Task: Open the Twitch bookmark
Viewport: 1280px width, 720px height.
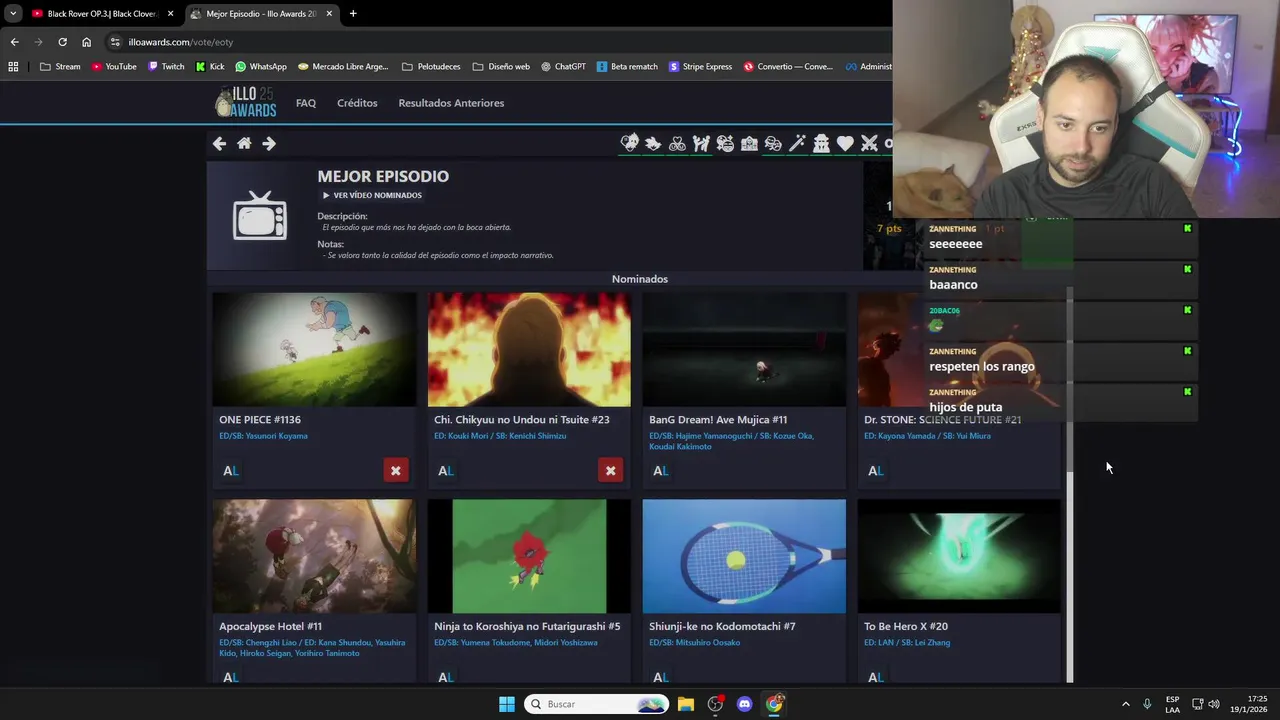Action: coord(166,67)
